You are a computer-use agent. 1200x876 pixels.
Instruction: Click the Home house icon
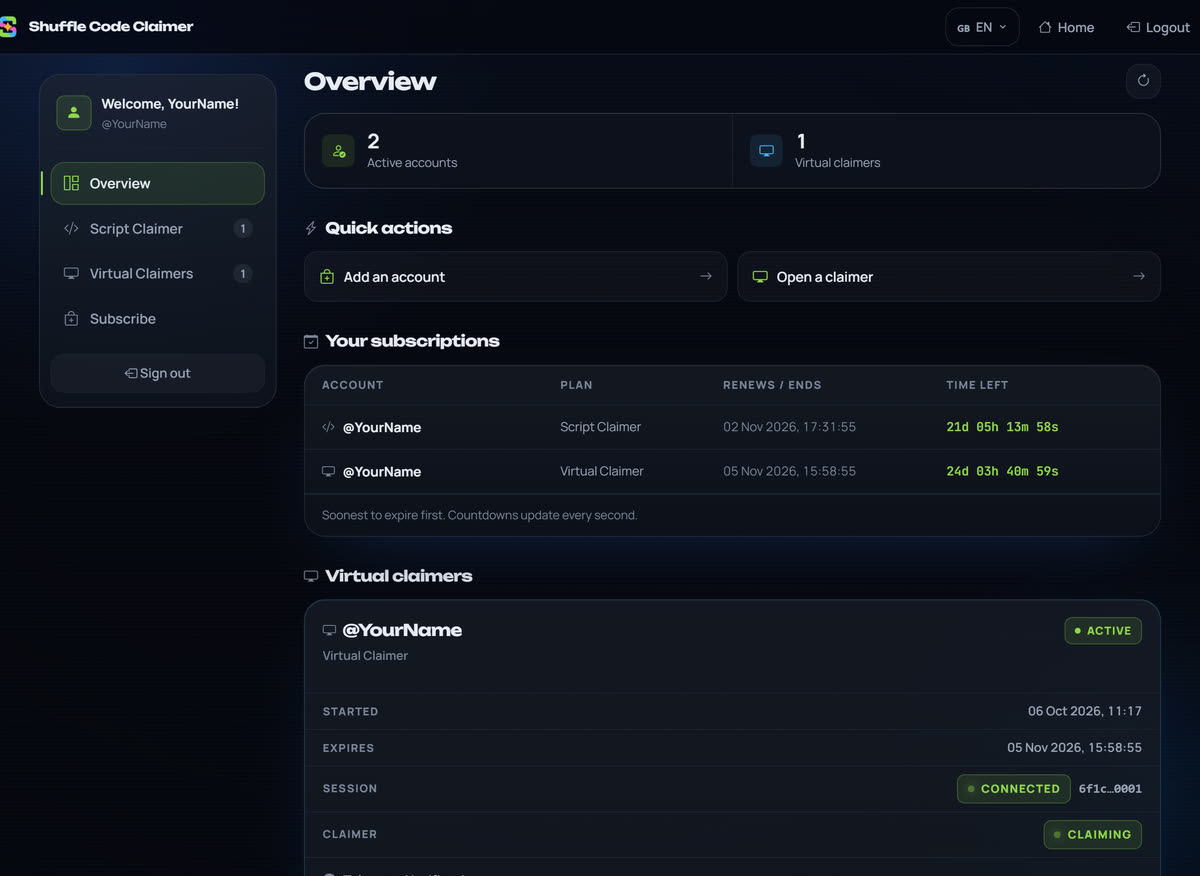[1045, 27]
